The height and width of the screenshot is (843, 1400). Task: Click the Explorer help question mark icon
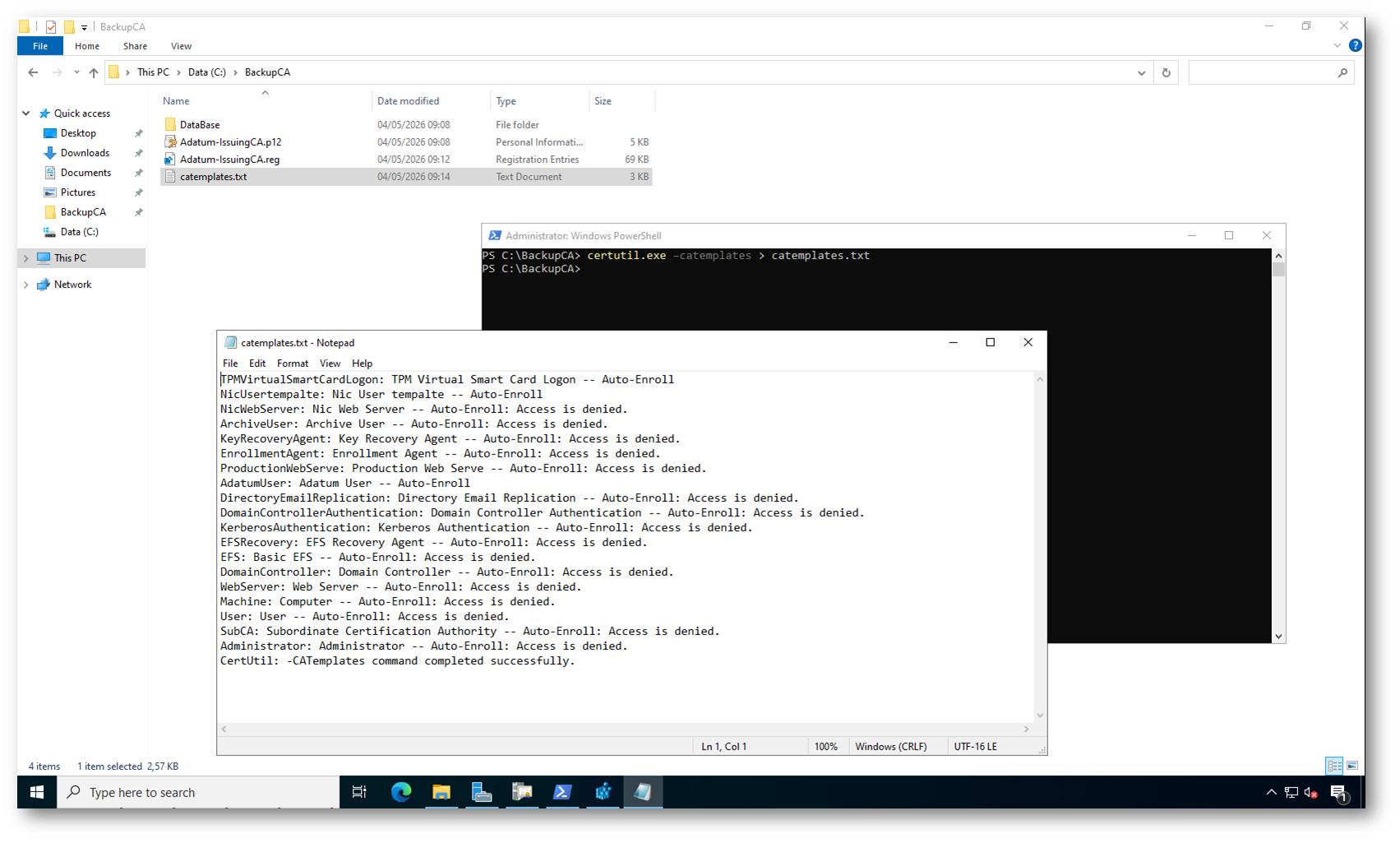point(1356,46)
